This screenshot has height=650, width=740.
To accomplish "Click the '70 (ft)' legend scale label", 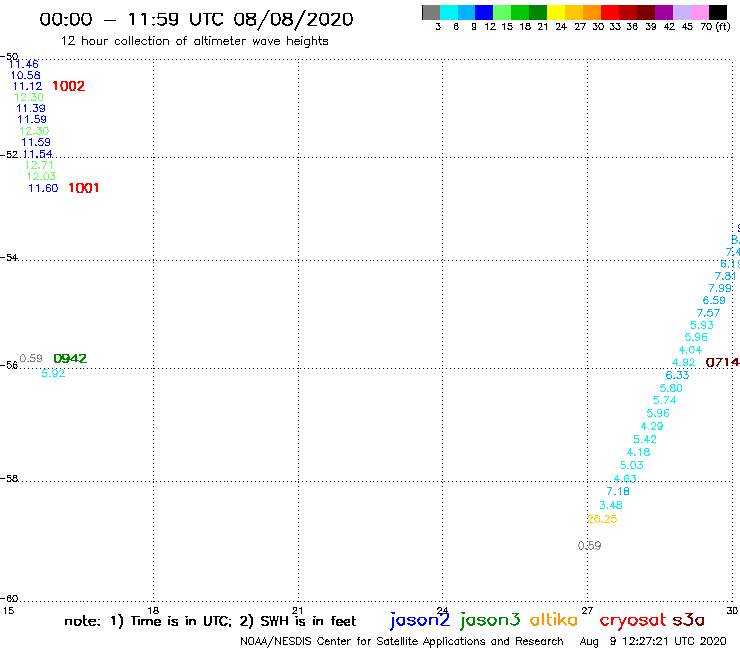I will (x=715, y=26).
